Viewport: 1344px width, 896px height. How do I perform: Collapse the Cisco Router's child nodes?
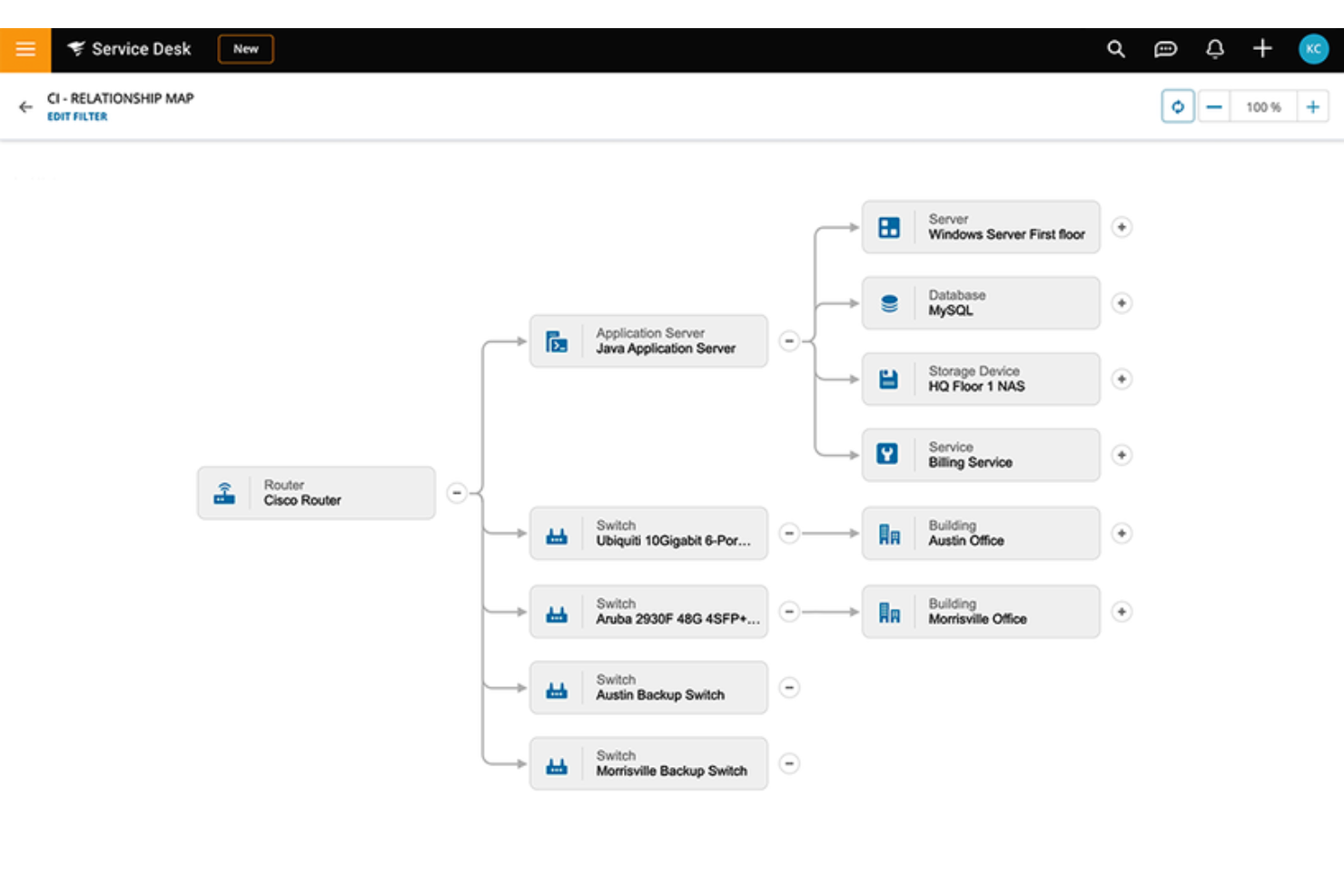(456, 492)
